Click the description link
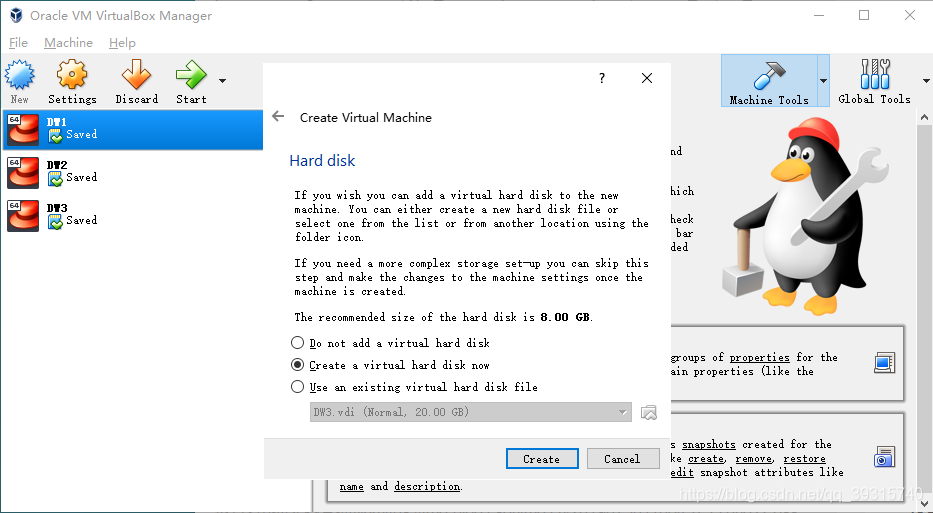The image size is (933, 513). [427, 486]
